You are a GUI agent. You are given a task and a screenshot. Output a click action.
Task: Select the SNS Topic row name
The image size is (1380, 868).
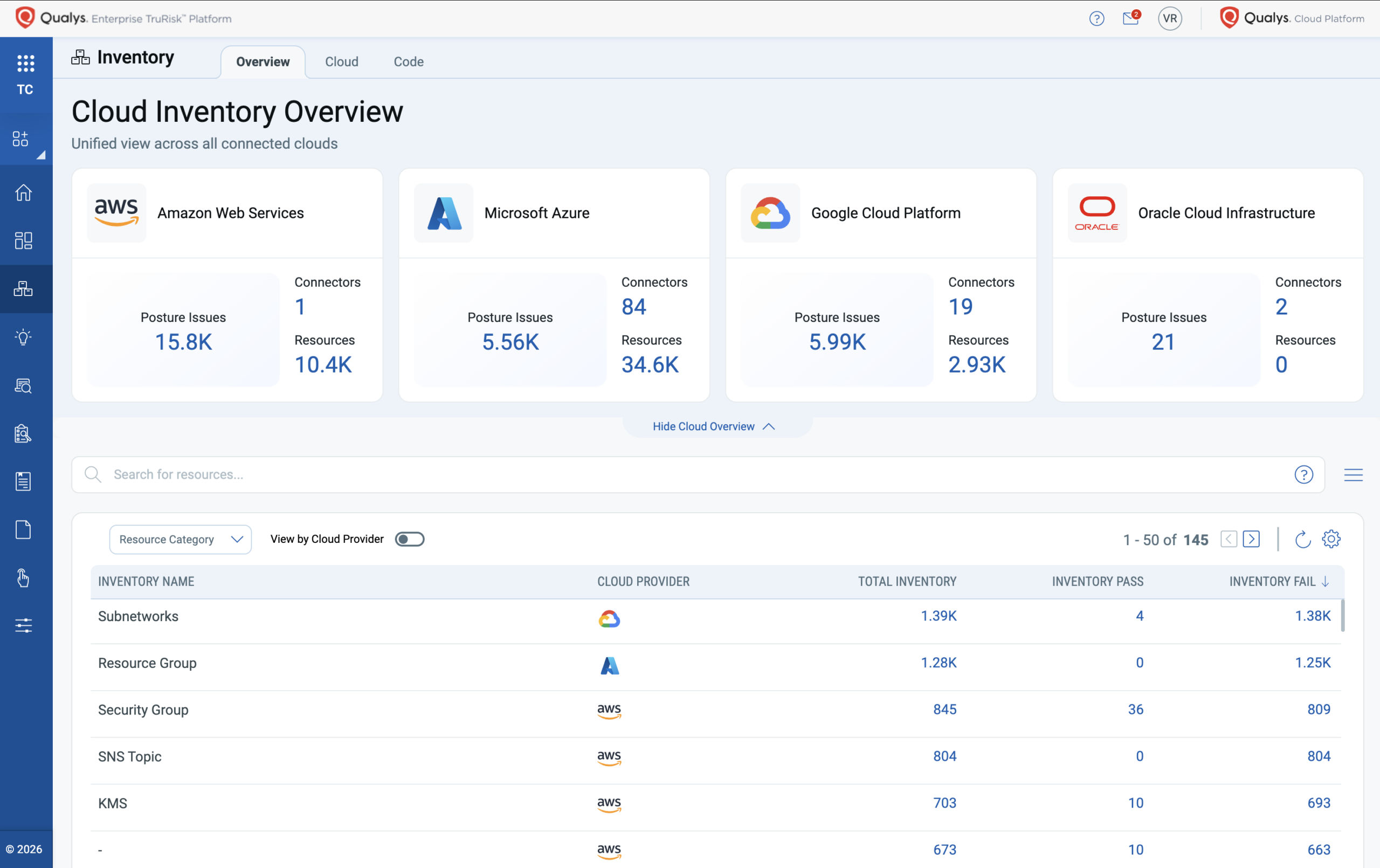(129, 757)
